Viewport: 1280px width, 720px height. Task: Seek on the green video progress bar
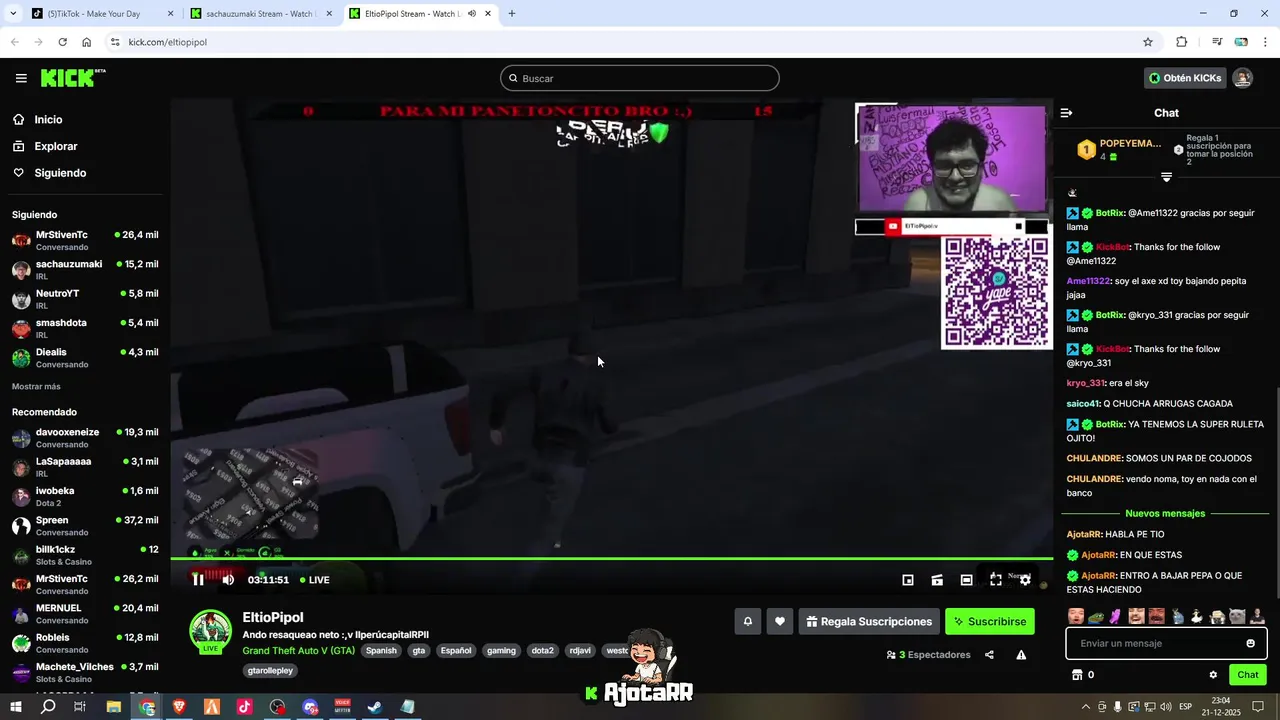(611, 559)
